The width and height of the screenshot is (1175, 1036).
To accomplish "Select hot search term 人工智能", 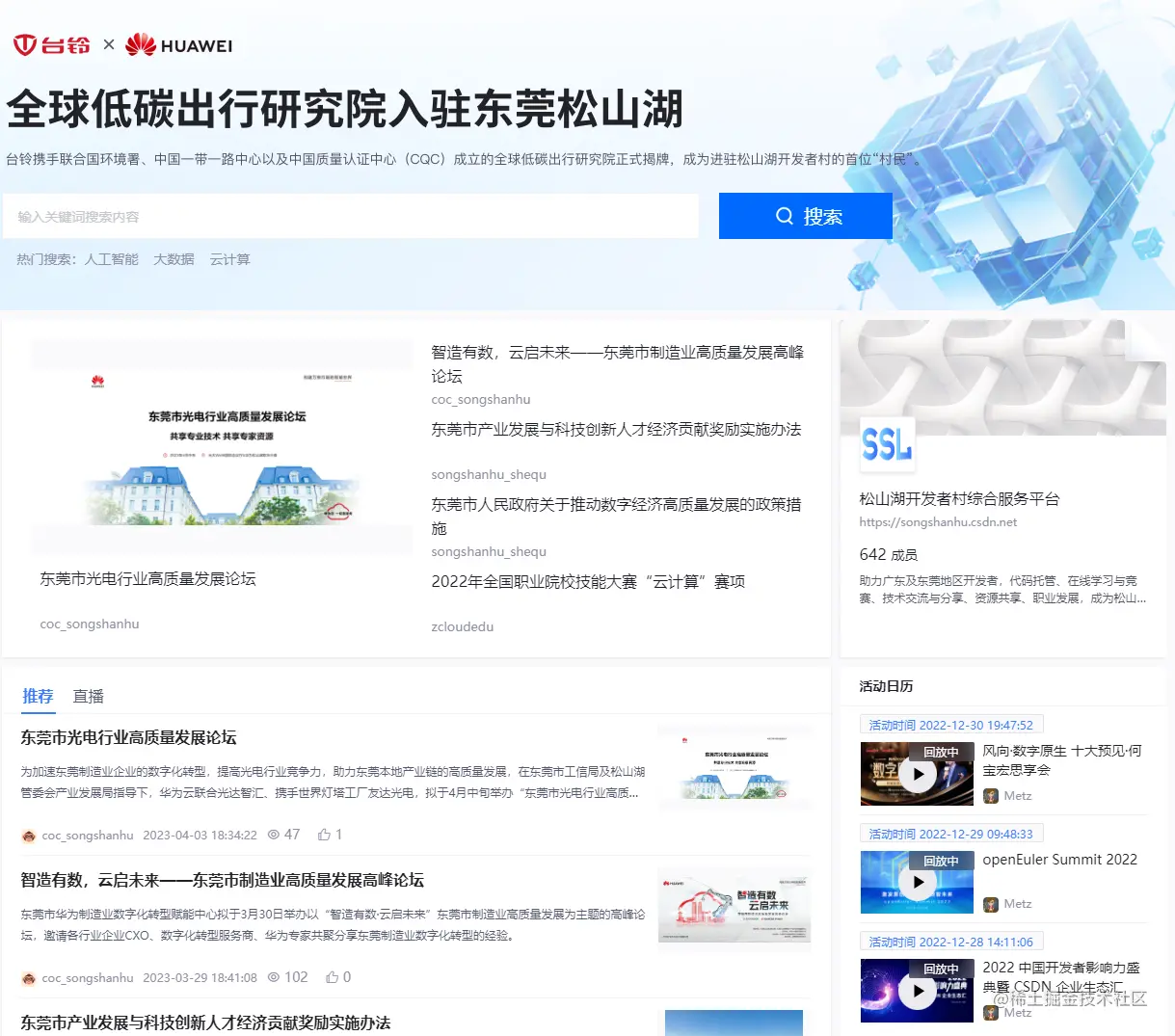I will tap(112, 259).
